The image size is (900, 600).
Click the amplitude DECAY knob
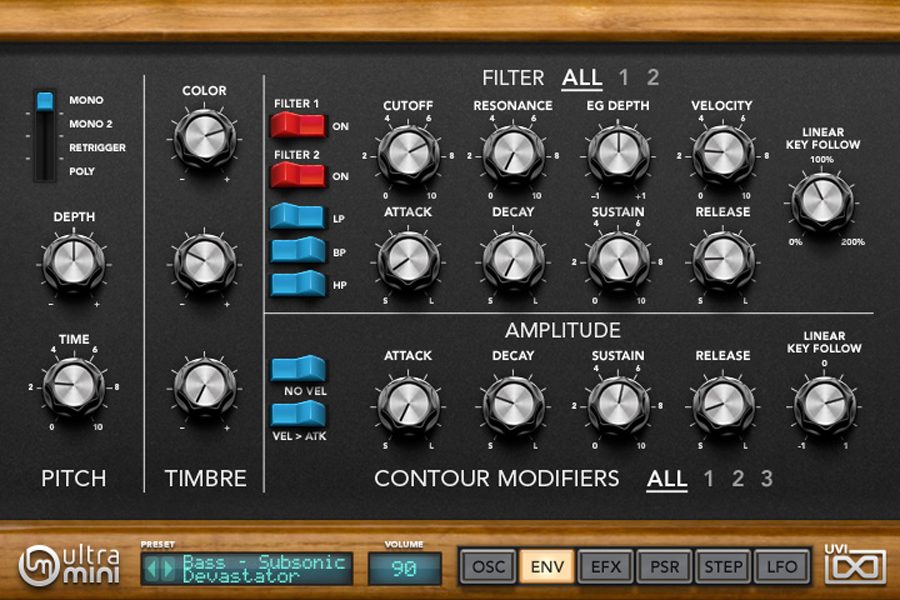513,406
